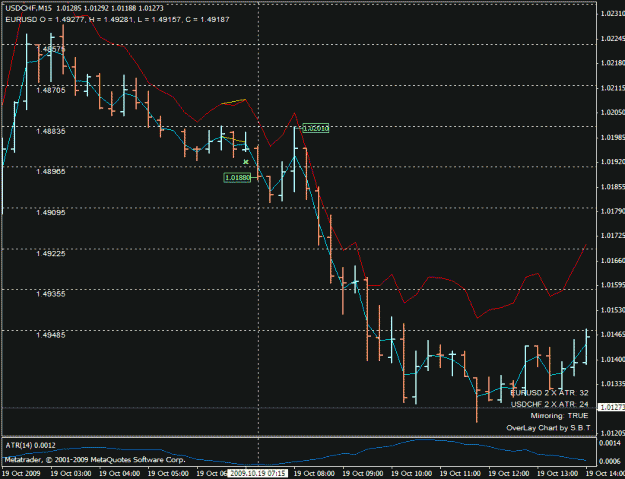Click the 1.02115 price on right axis
The height and width of the screenshot is (479, 625).
point(613,88)
